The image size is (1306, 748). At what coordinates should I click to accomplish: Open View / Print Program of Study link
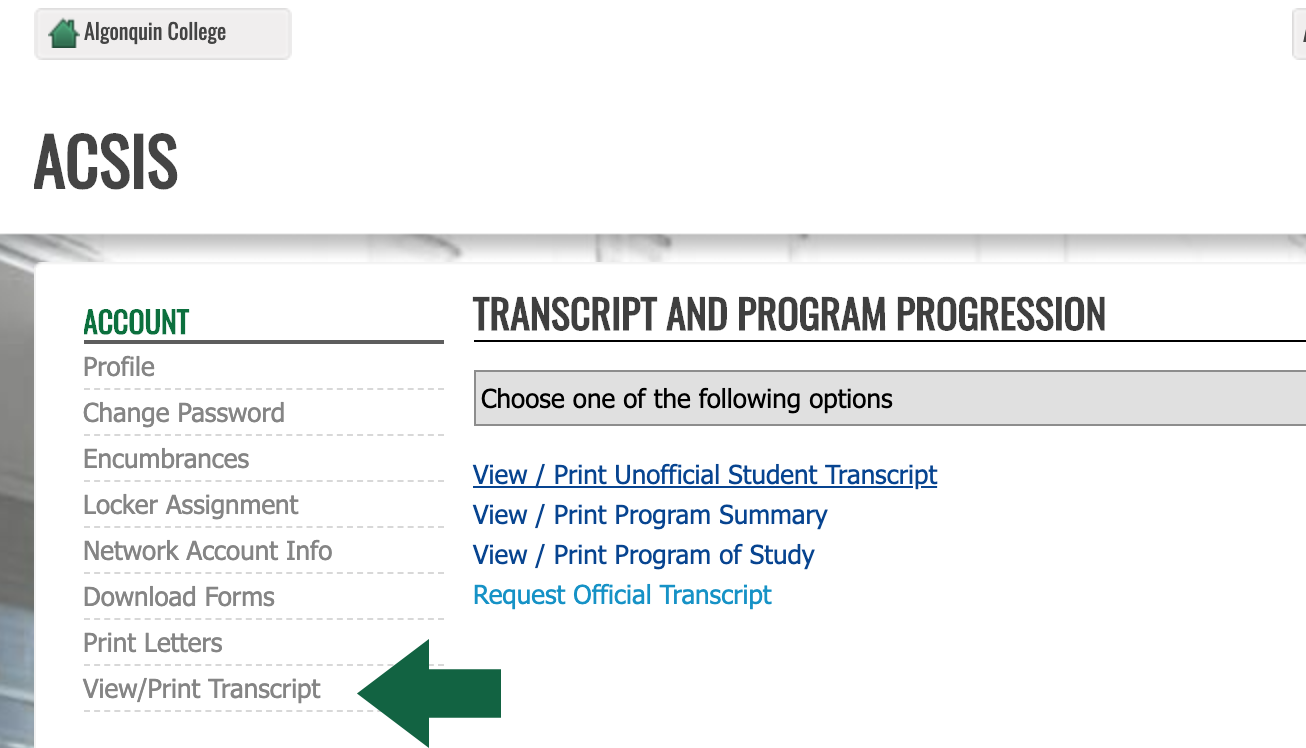click(x=644, y=555)
